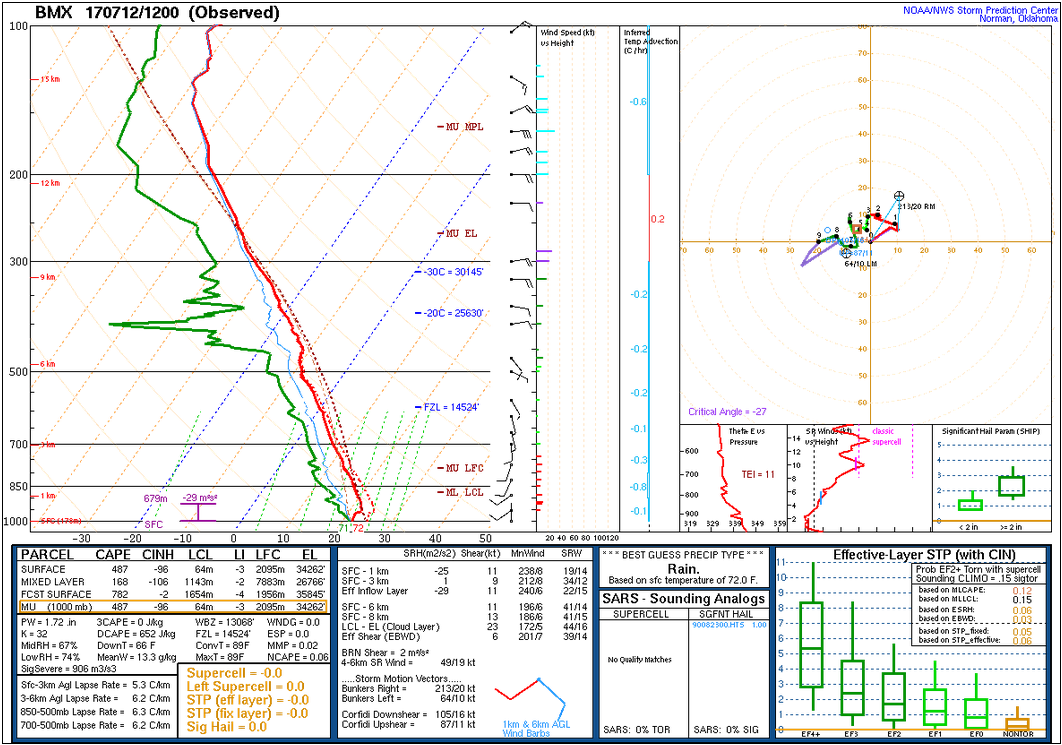Select the STP (fix layer) = -0.0 text

(248, 713)
